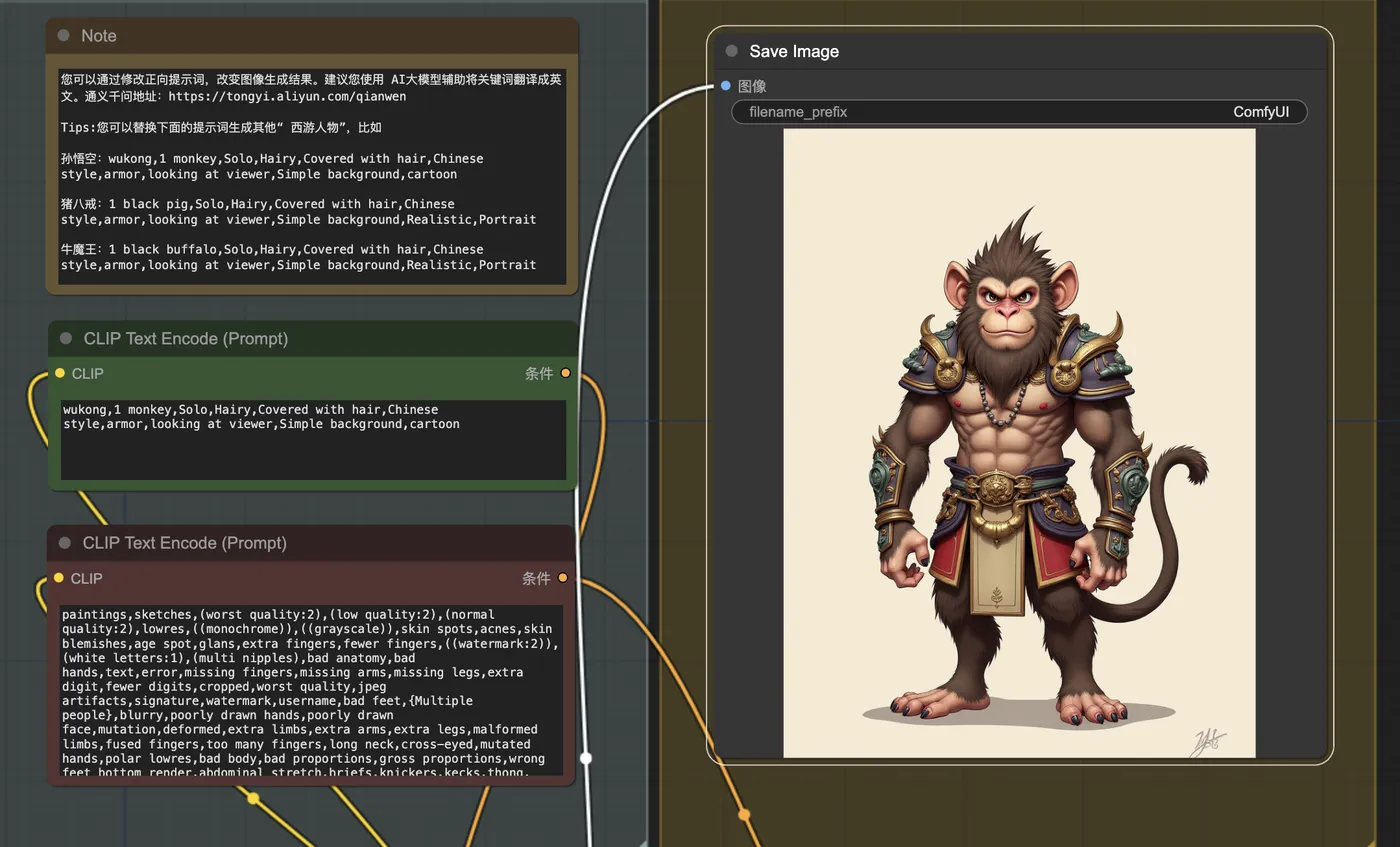Select the red CLIP Text Encode (Prompt) title

tap(185, 543)
